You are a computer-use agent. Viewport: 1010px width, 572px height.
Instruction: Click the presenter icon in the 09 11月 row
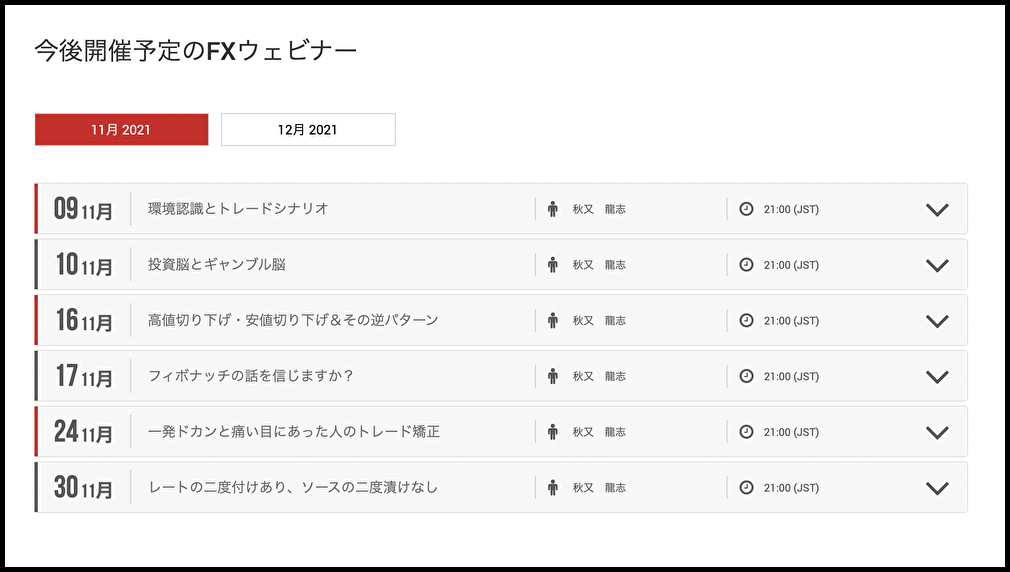pos(552,209)
